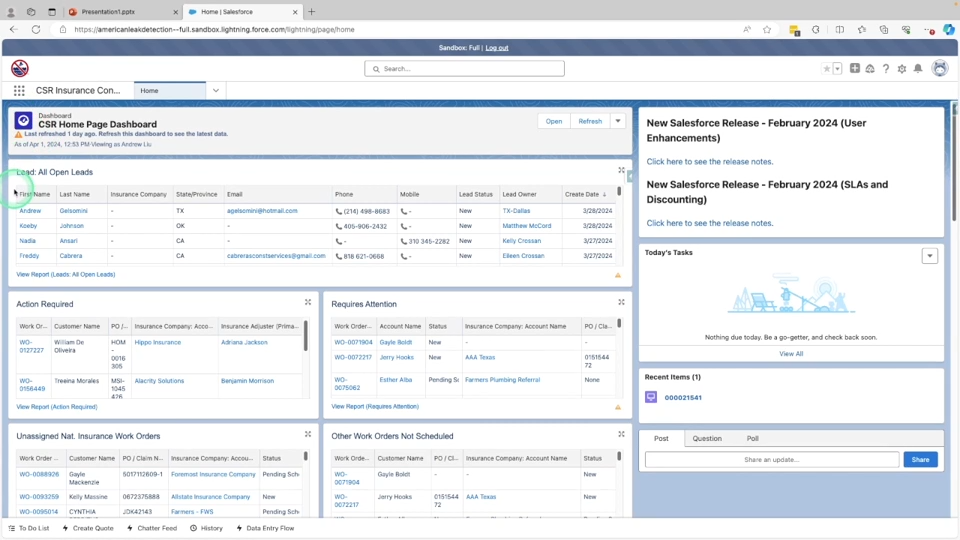The height and width of the screenshot is (540, 960).
Task: Open release notes link for SLAs and Discounting
Action: [x=710, y=223]
